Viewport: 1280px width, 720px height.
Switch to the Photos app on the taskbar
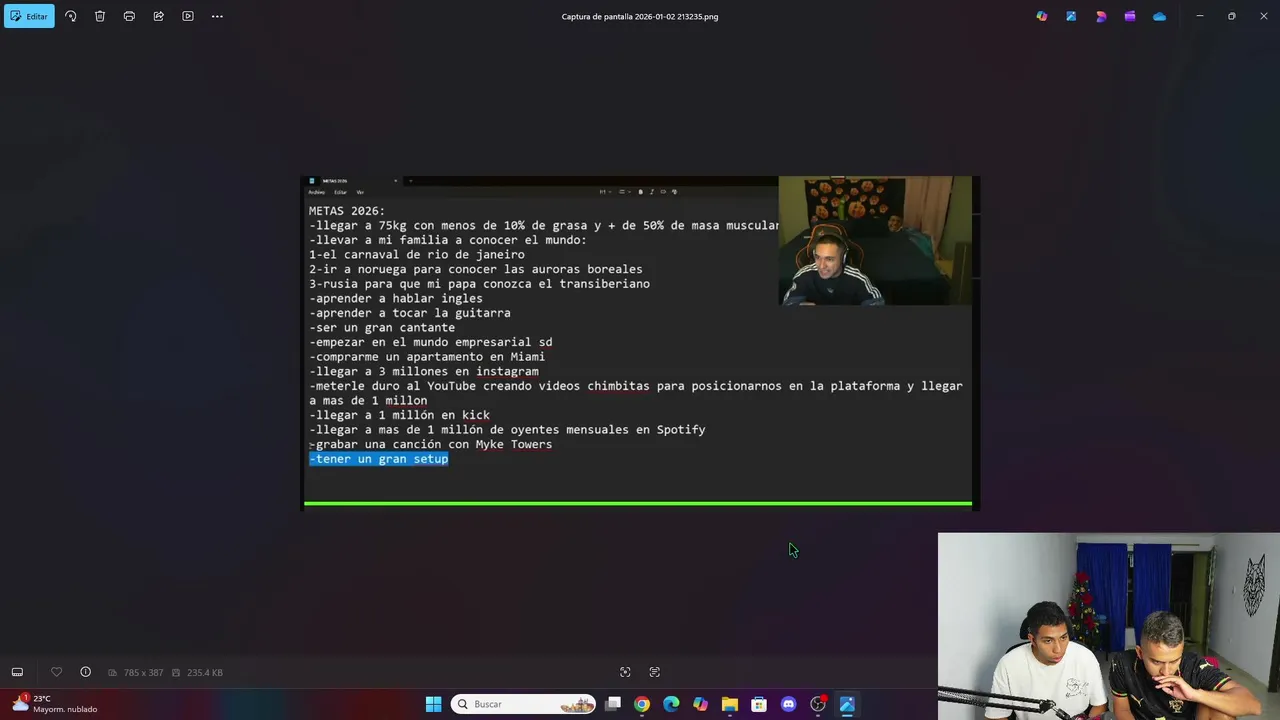click(847, 704)
